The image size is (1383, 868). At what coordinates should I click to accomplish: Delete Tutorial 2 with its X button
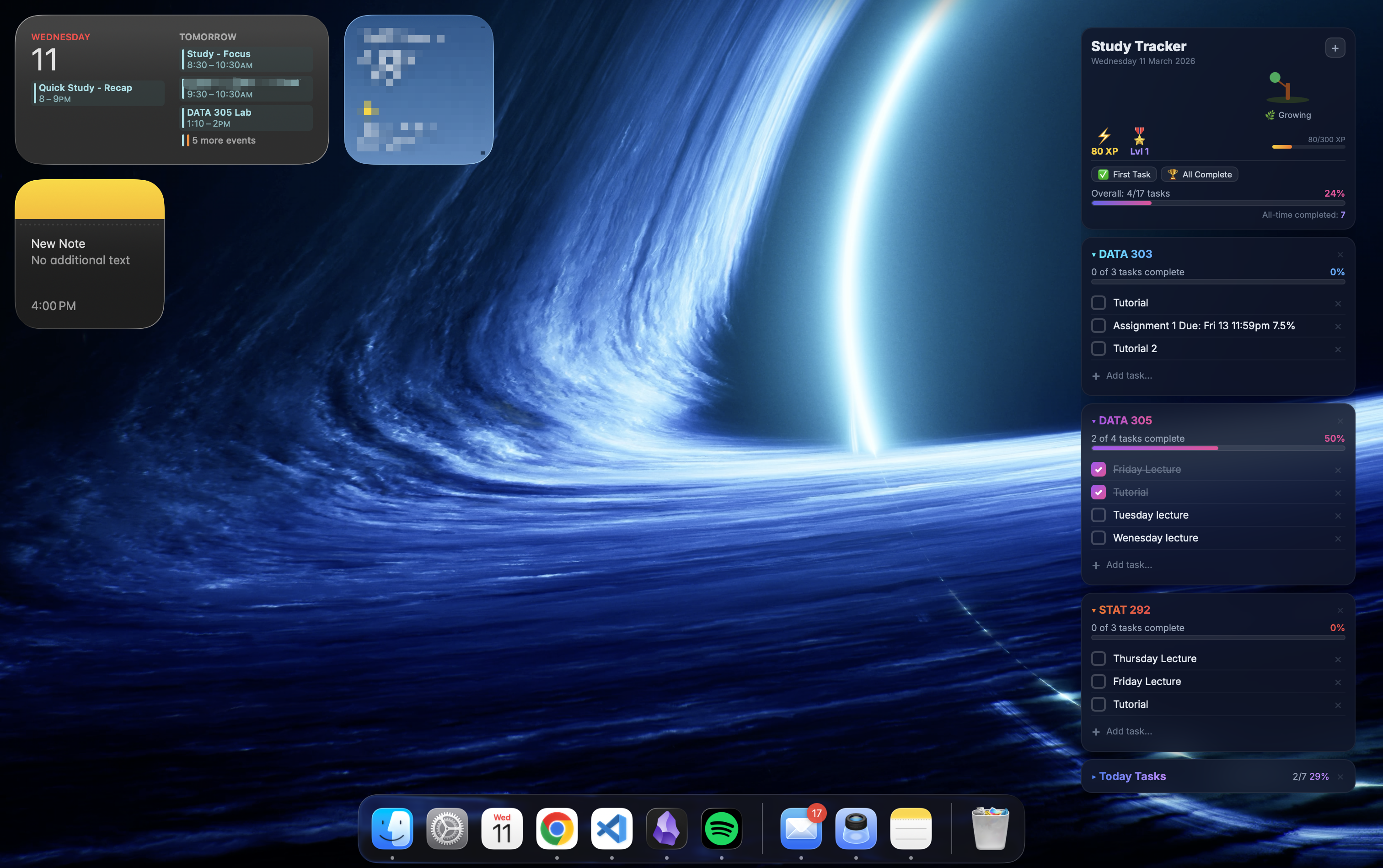pyautogui.click(x=1338, y=349)
